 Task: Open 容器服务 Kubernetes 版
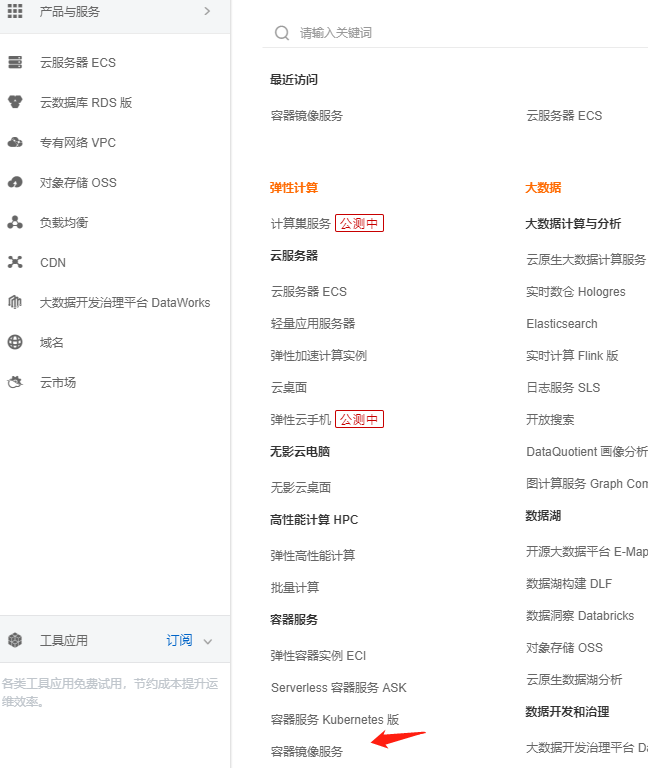(335, 720)
